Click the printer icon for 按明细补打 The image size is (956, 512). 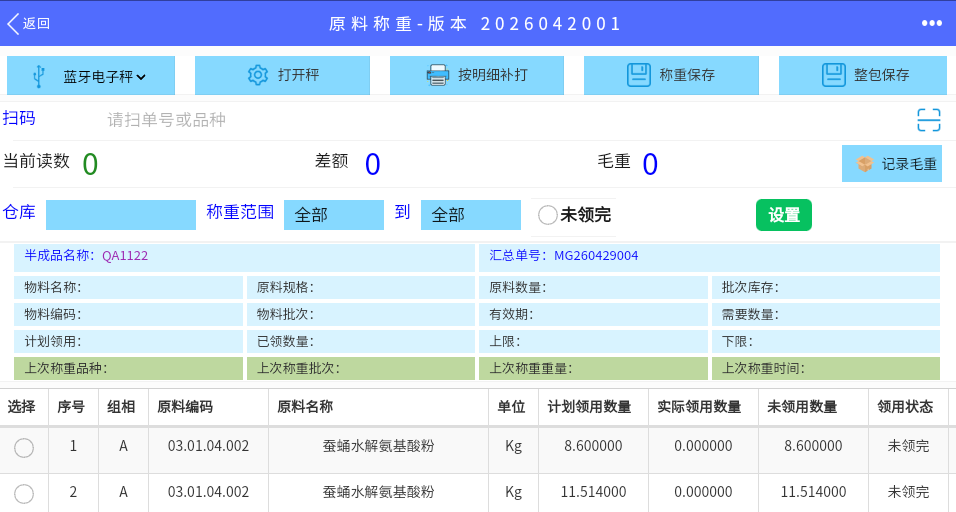[438, 75]
